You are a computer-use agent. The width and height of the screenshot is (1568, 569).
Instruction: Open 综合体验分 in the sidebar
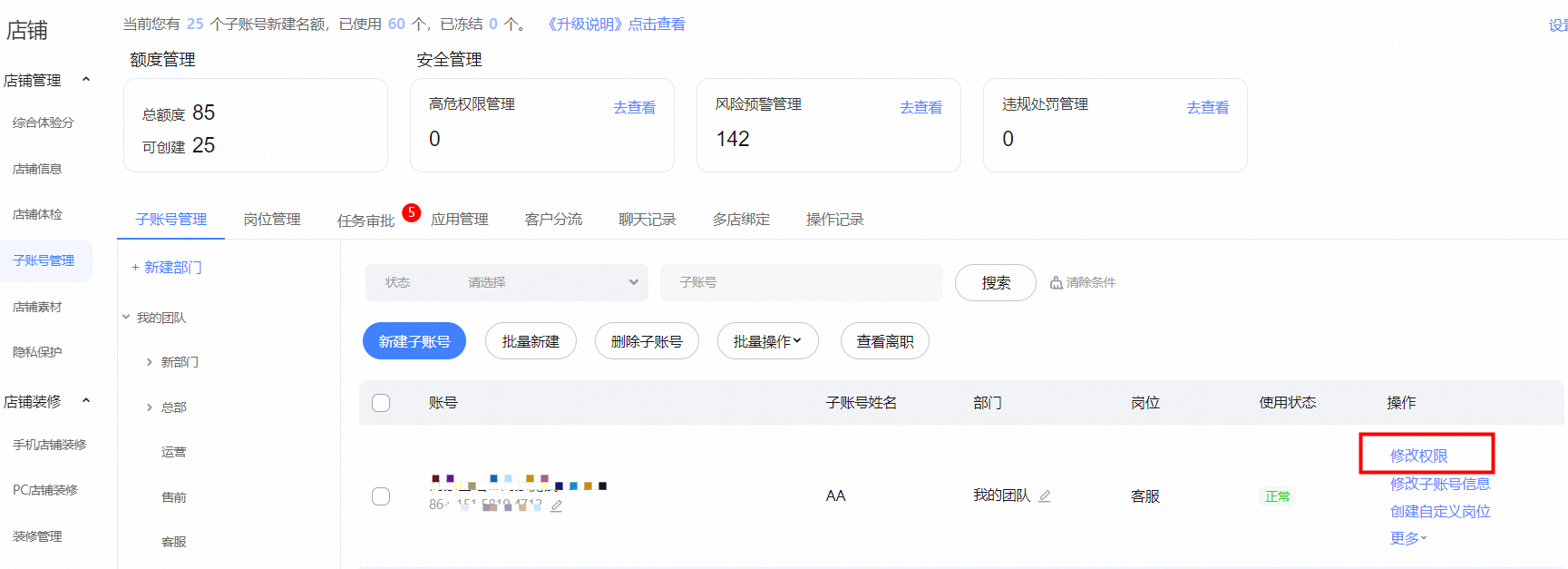tap(43, 123)
